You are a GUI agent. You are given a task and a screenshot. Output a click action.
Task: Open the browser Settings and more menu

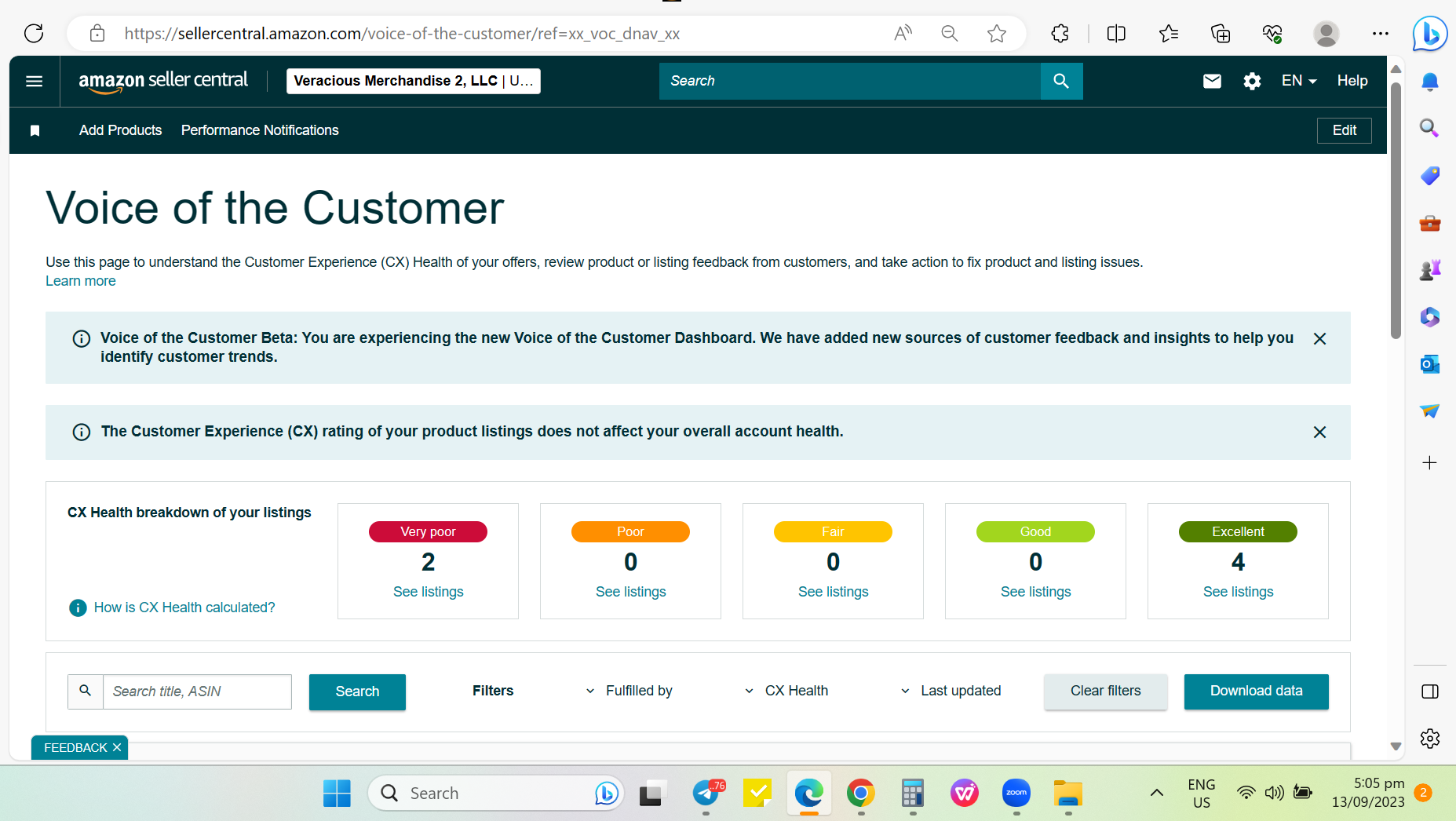[x=1381, y=33]
